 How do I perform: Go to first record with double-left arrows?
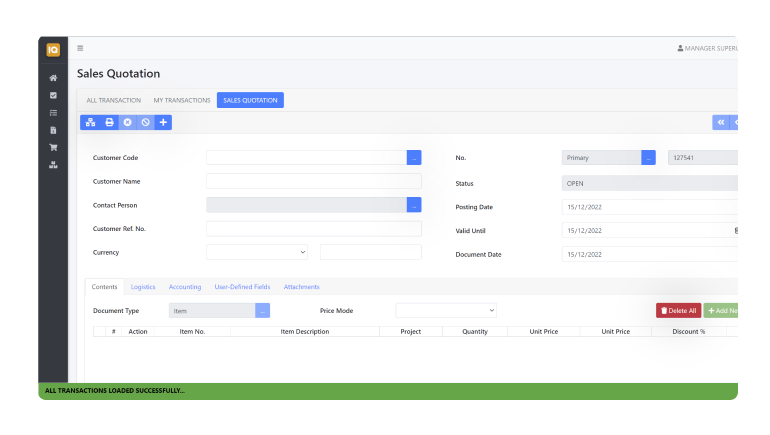pos(720,122)
